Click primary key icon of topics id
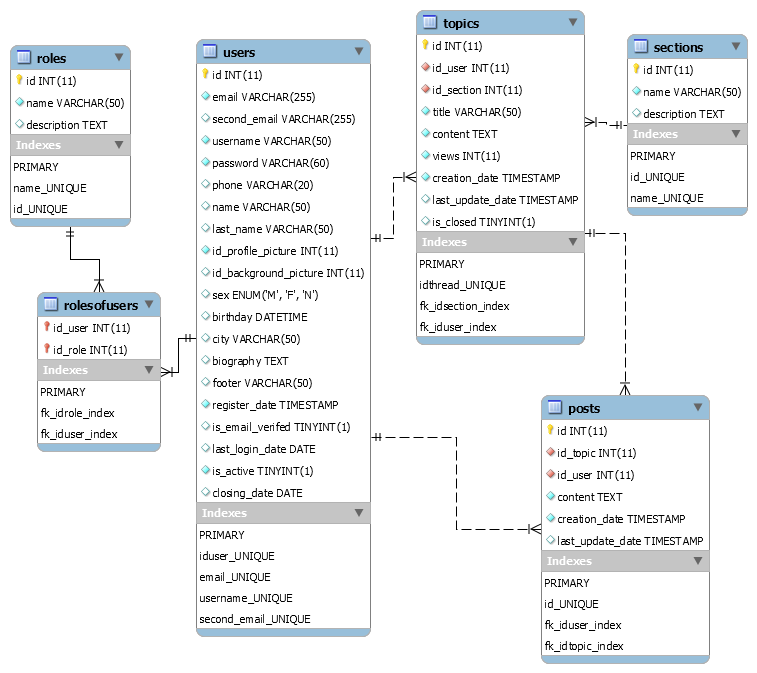The width and height of the screenshot is (757, 673). pos(425,45)
